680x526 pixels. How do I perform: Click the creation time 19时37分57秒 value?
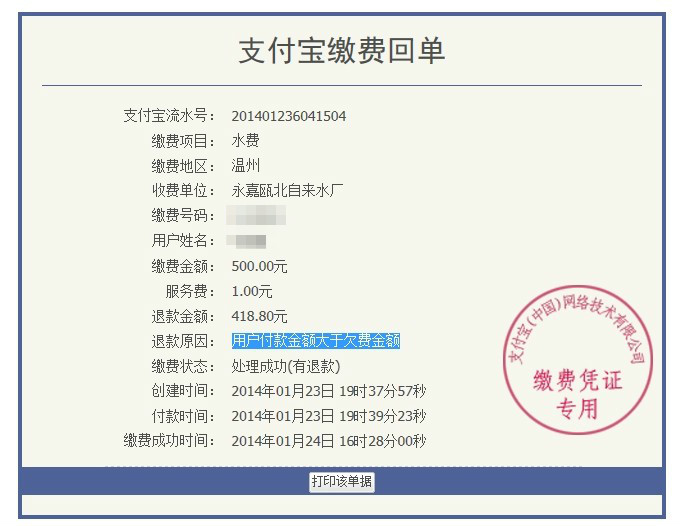[383, 391]
